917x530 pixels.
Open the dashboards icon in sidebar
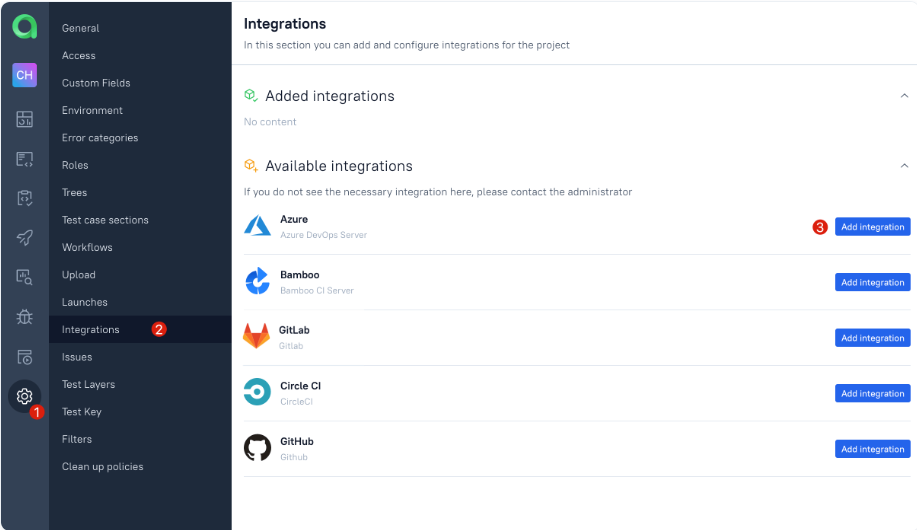coord(25,120)
